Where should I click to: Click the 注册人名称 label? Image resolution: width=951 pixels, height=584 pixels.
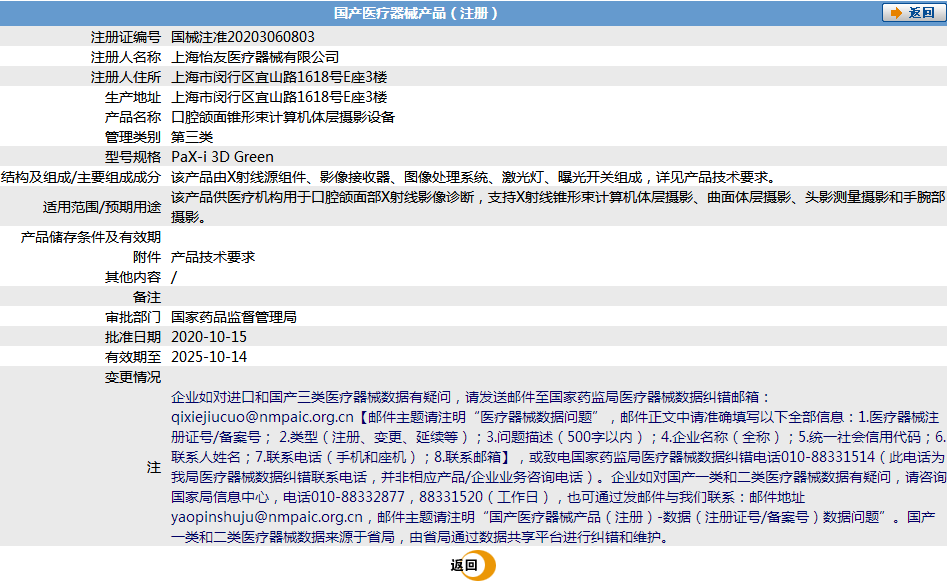tap(126, 57)
